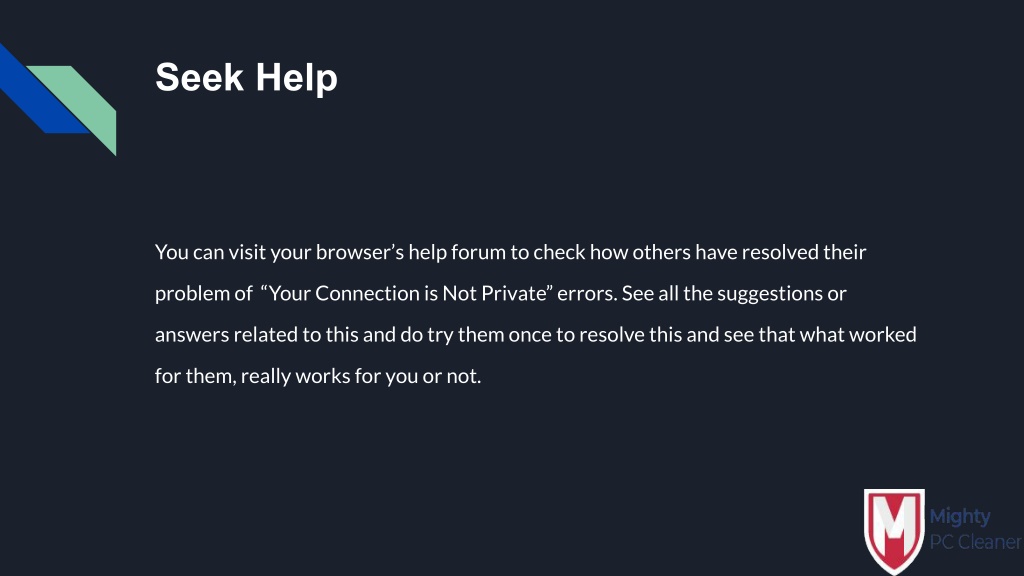Viewport: 1024px width, 576px height.
Task: Click the word "browser's" in the first line
Action: click(x=360, y=252)
